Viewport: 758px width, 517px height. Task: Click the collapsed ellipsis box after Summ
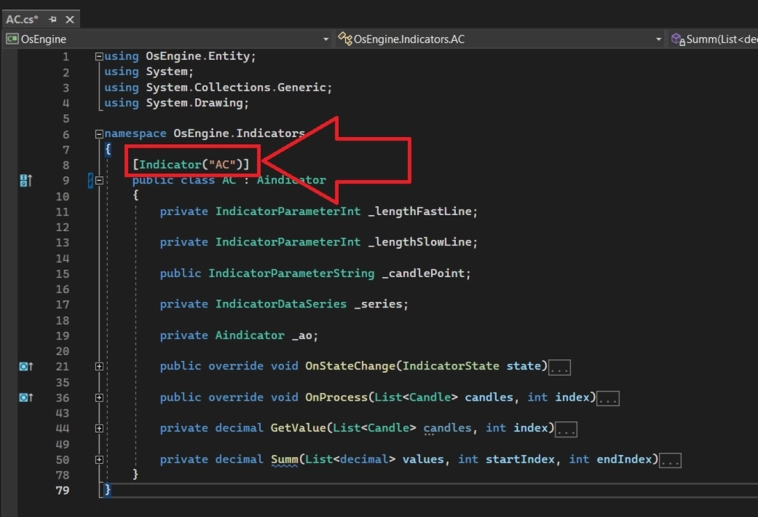[x=671, y=460]
